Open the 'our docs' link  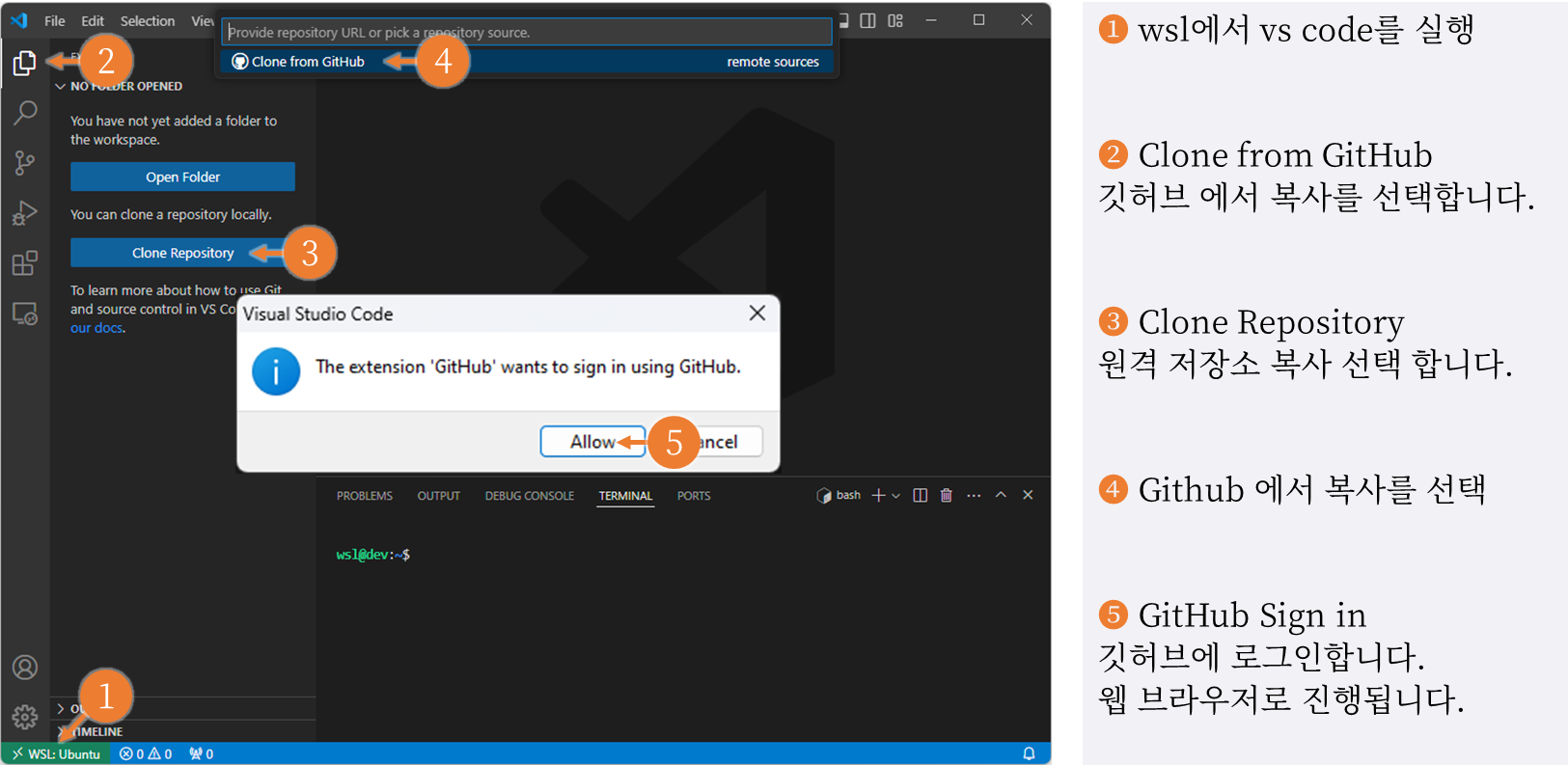point(96,328)
